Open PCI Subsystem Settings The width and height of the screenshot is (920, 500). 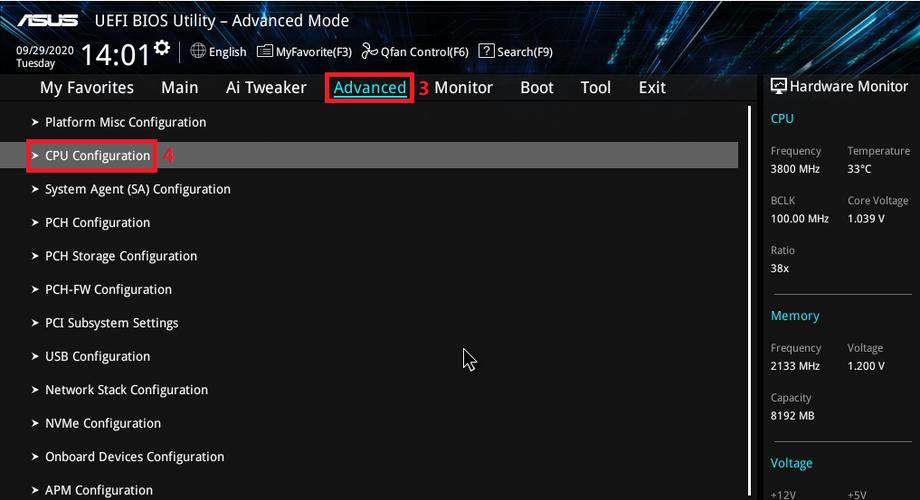point(111,323)
